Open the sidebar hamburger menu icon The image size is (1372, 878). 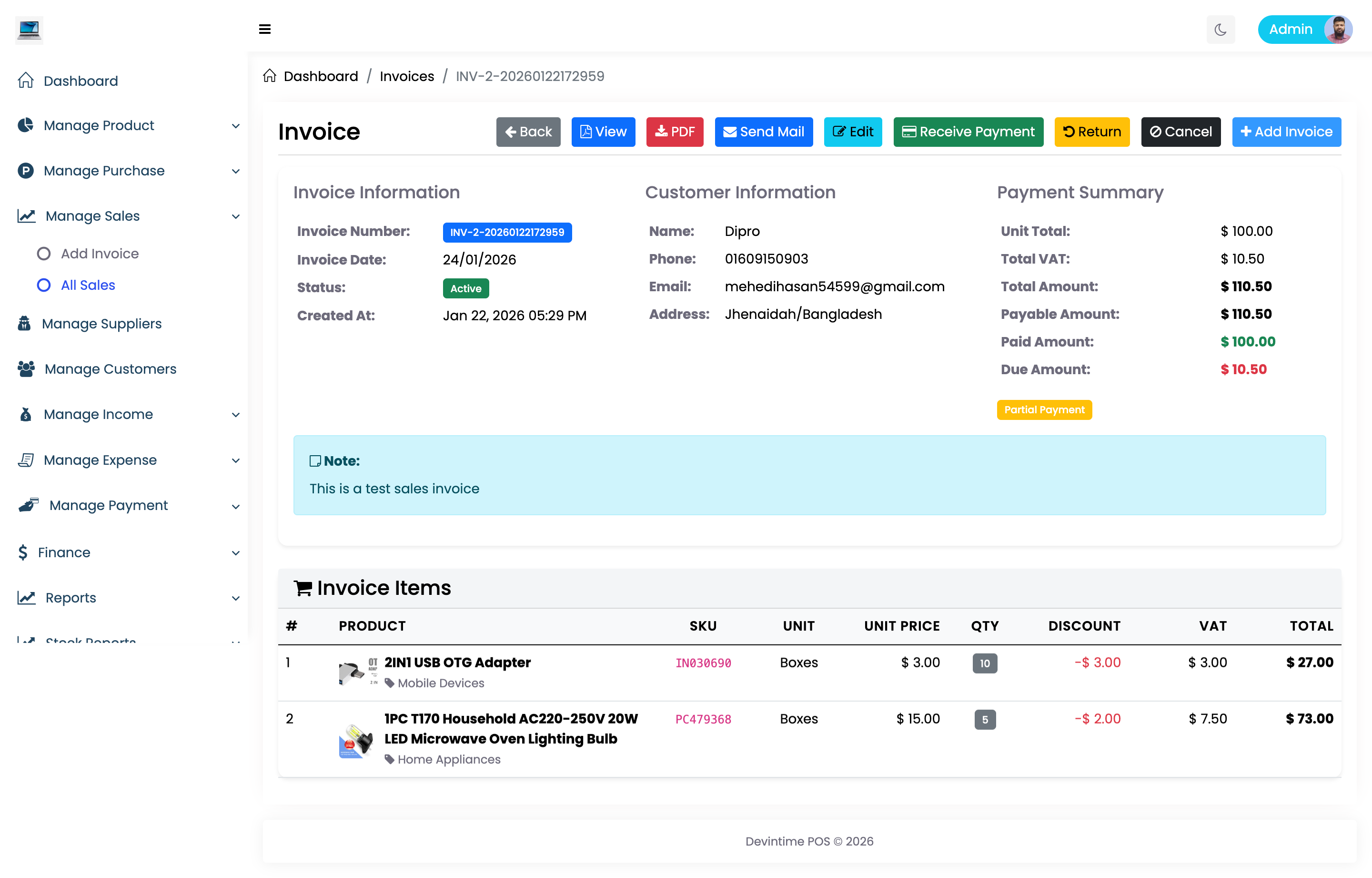(265, 29)
